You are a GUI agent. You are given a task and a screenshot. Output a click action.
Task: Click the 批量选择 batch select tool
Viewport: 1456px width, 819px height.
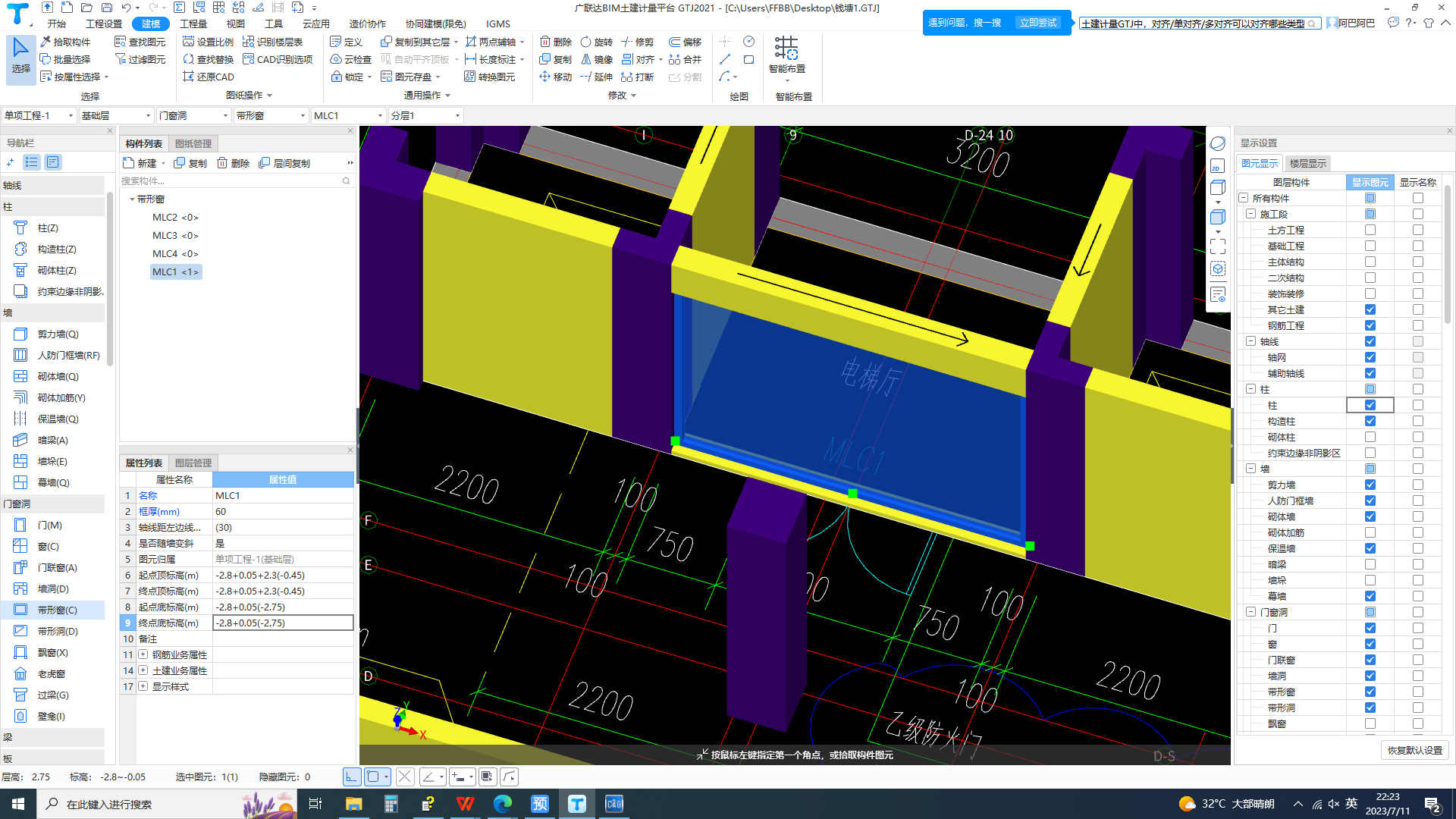pos(65,59)
